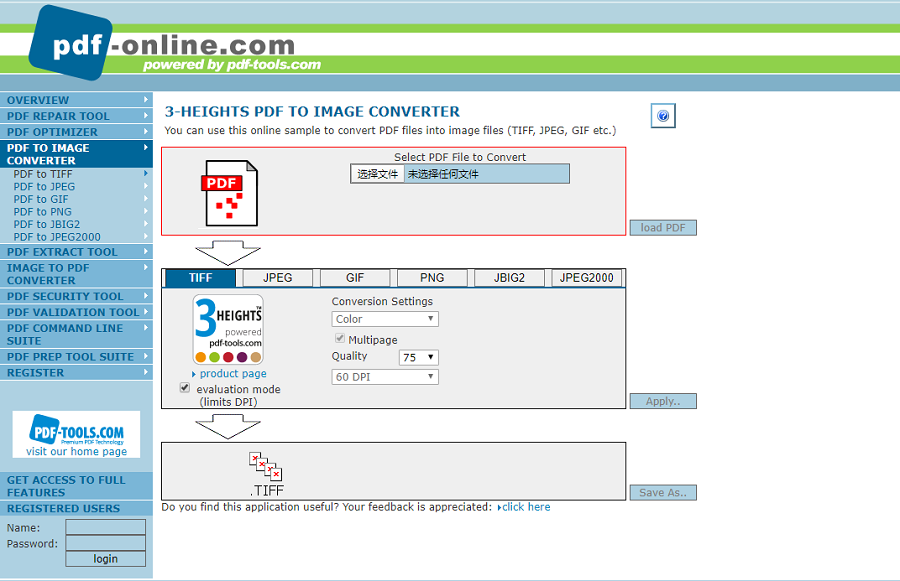Open the Color mode dropdown

tap(385, 319)
